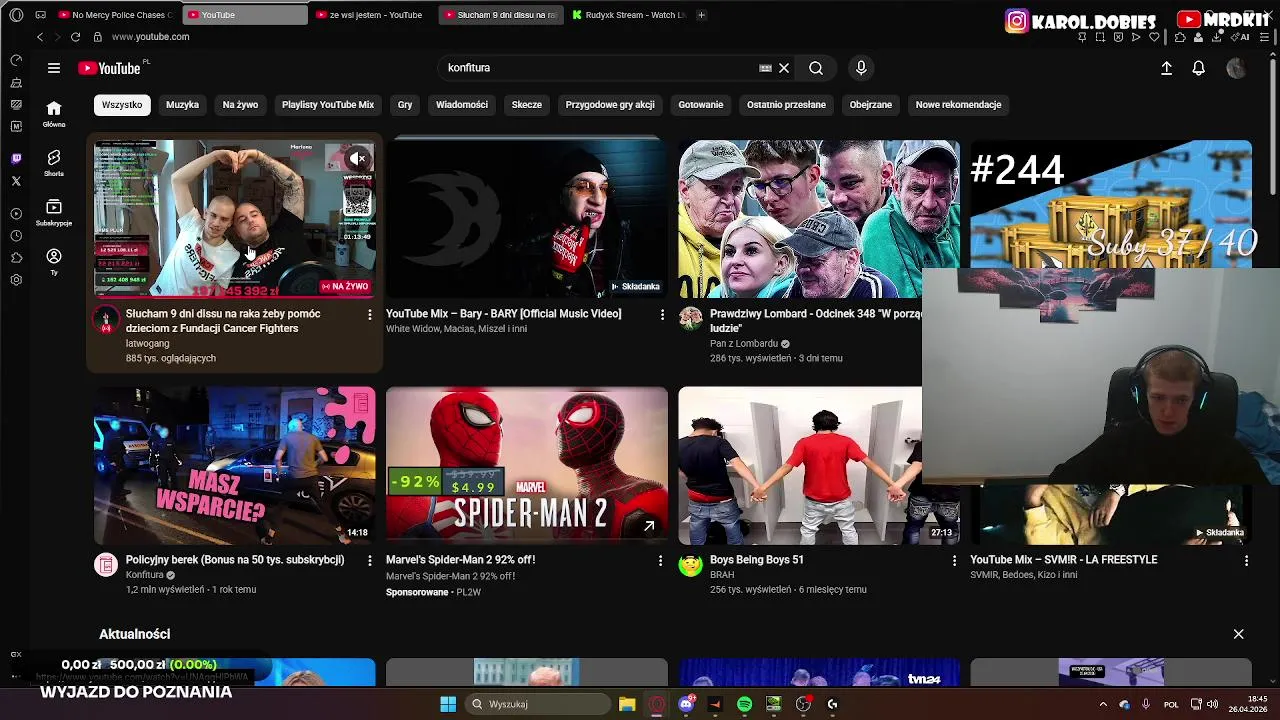Click the heart bookmark icon in address bar
Viewport: 1280px width, 720px height.
point(1154,37)
